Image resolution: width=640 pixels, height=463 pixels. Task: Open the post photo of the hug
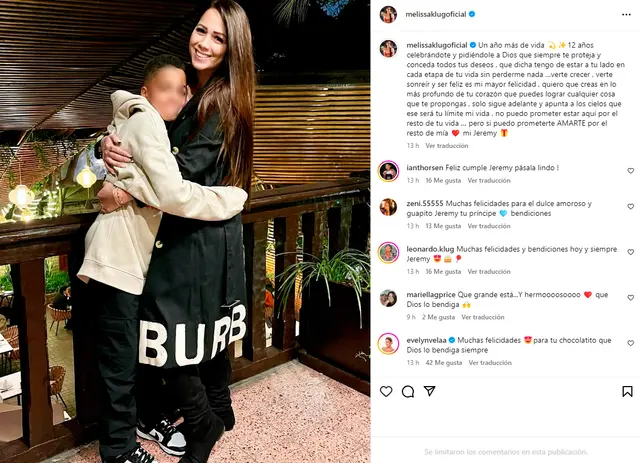point(185,232)
